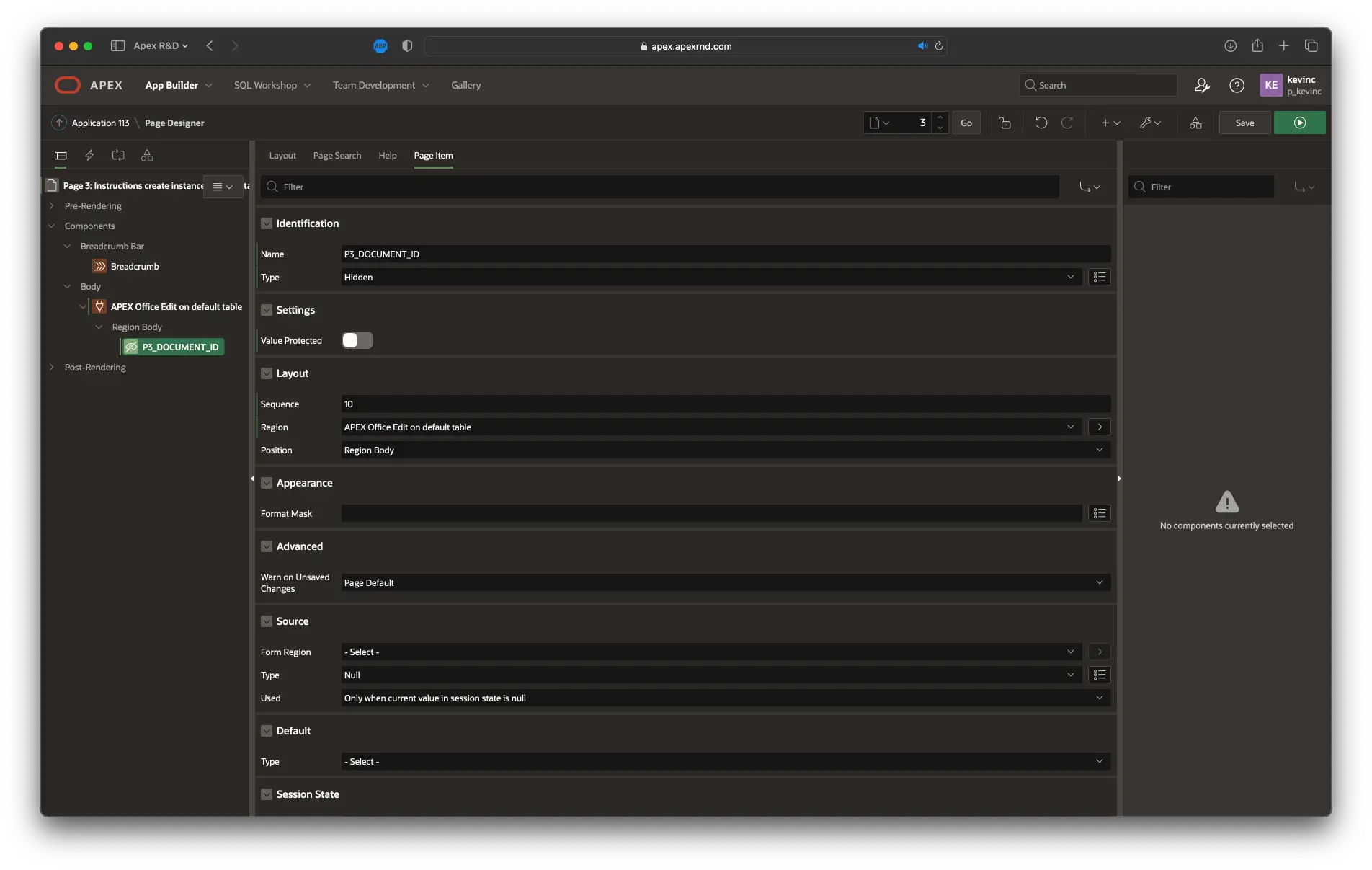Open Source Type pick list button
Image resolution: width=1372 pixels, height=870 pixels.
(1099, 675)
